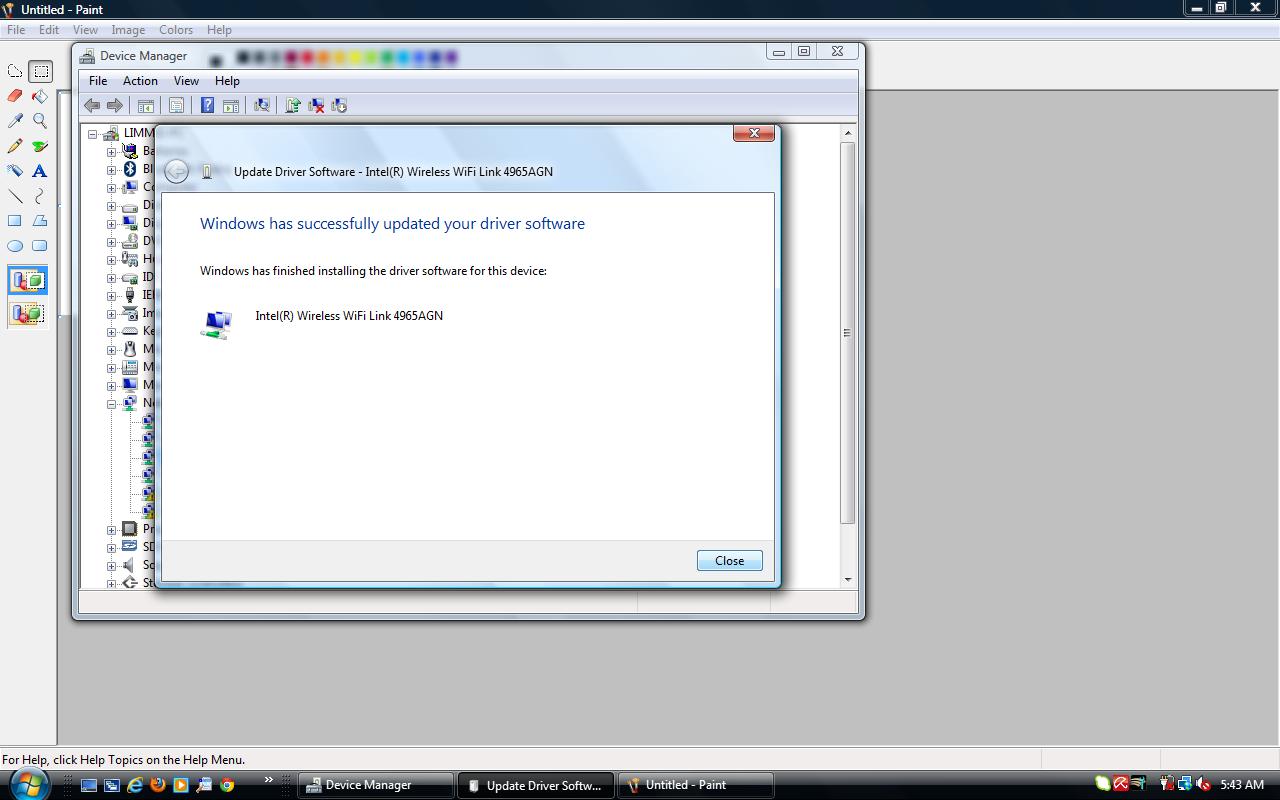Click the 5:43 AM system clock
1280x800 pixels.
point(1242,785)
